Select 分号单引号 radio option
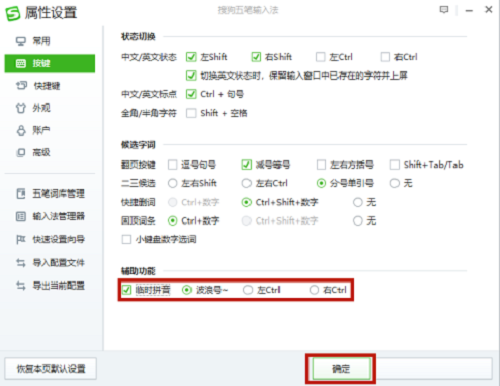 (x=321, y=183)
